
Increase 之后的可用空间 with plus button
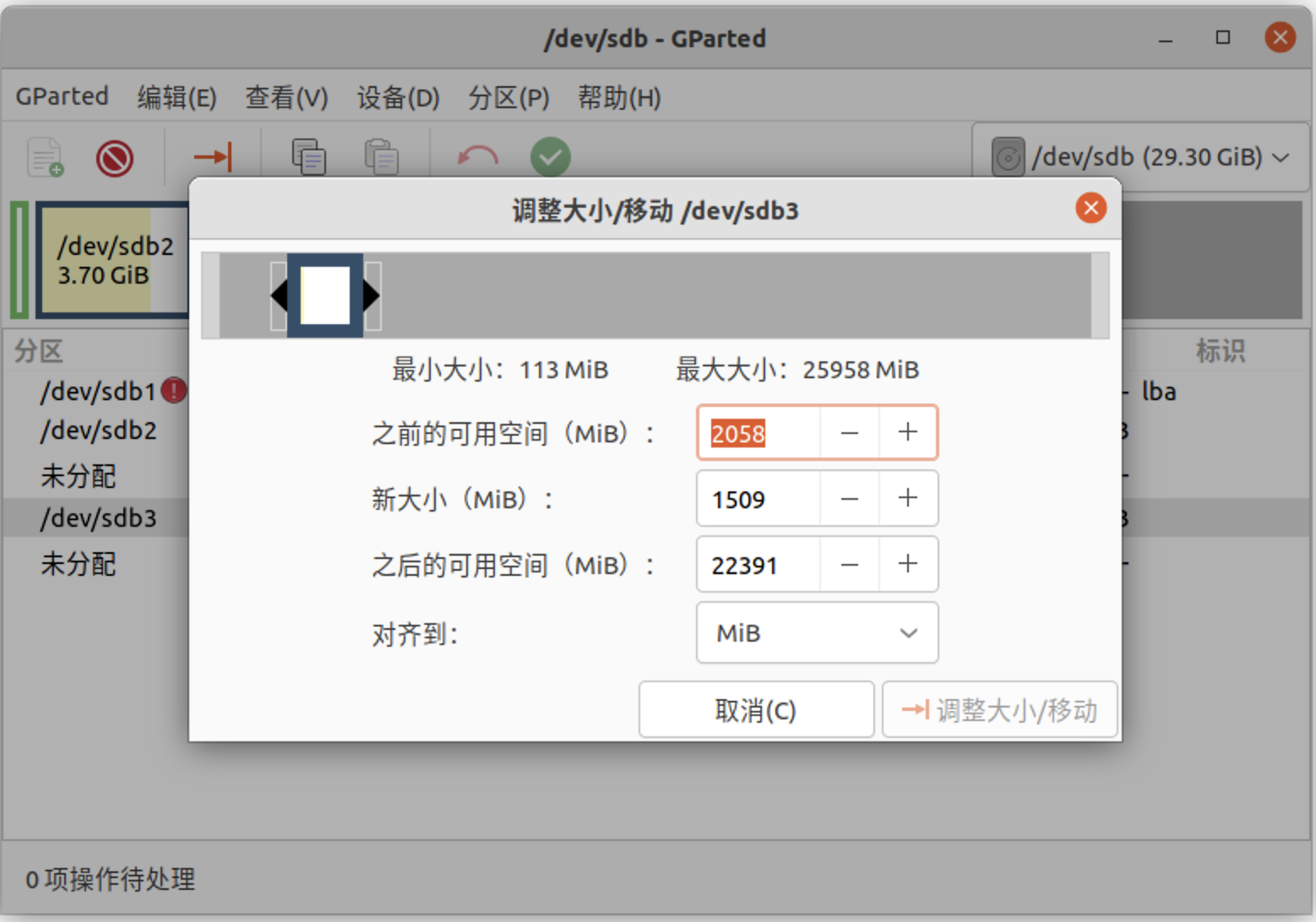tap(908, 564)
